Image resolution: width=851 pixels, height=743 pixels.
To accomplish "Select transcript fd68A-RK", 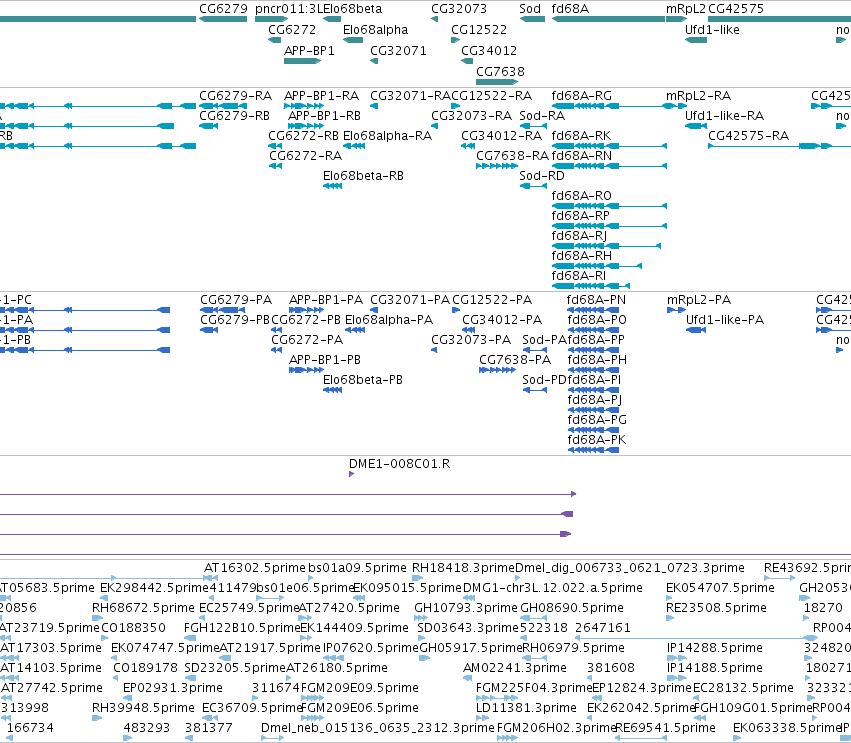I will (581, 136).
